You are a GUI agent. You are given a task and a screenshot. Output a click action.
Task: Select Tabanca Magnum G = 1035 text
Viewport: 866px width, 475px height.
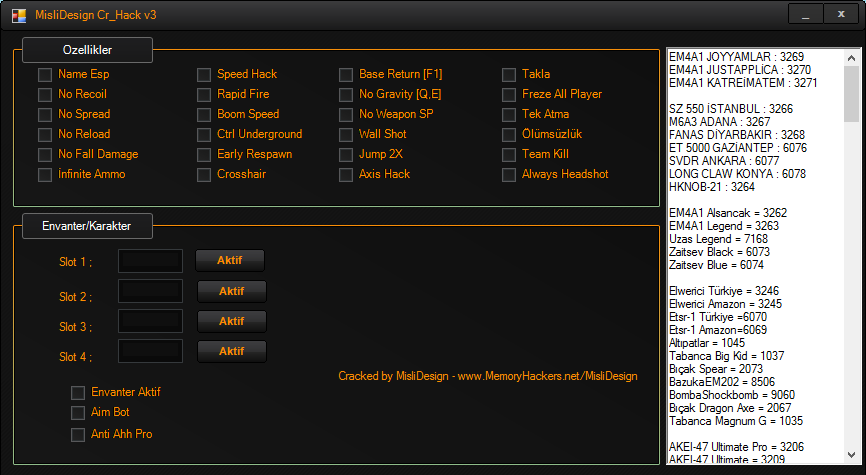(736, 421)
